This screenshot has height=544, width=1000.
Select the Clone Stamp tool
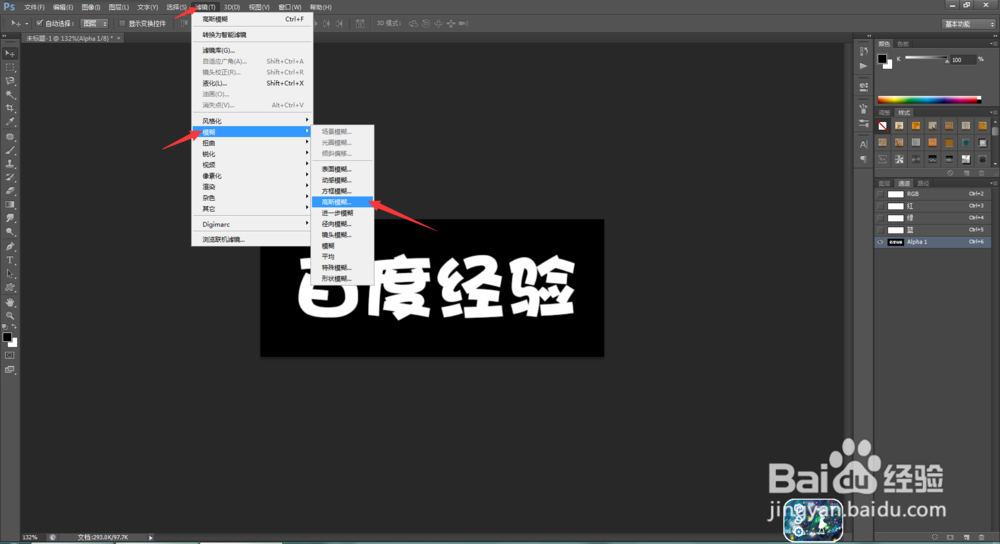coord(10,164)
